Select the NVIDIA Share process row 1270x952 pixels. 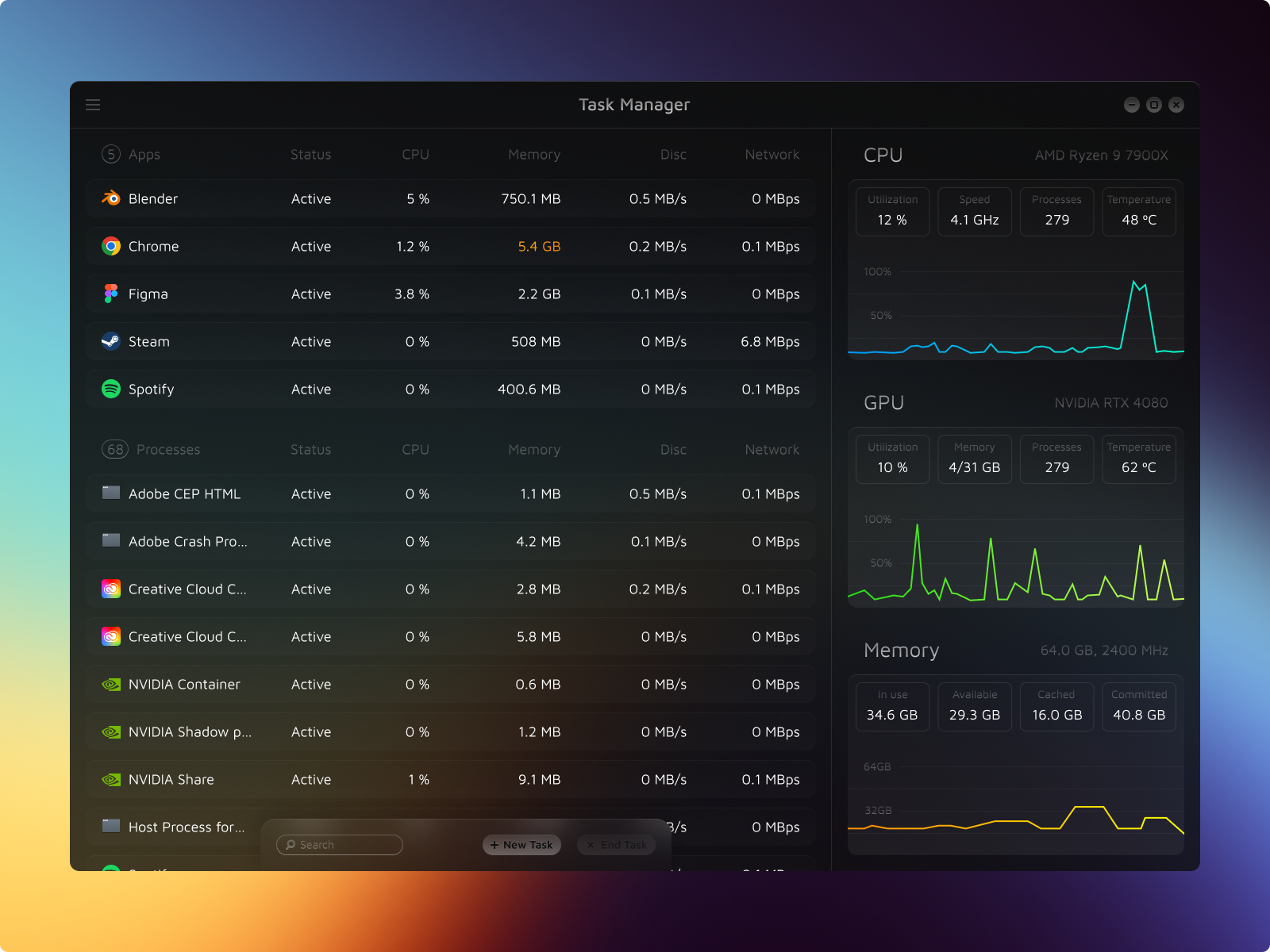pyautogui.click(x=450, y=779)
